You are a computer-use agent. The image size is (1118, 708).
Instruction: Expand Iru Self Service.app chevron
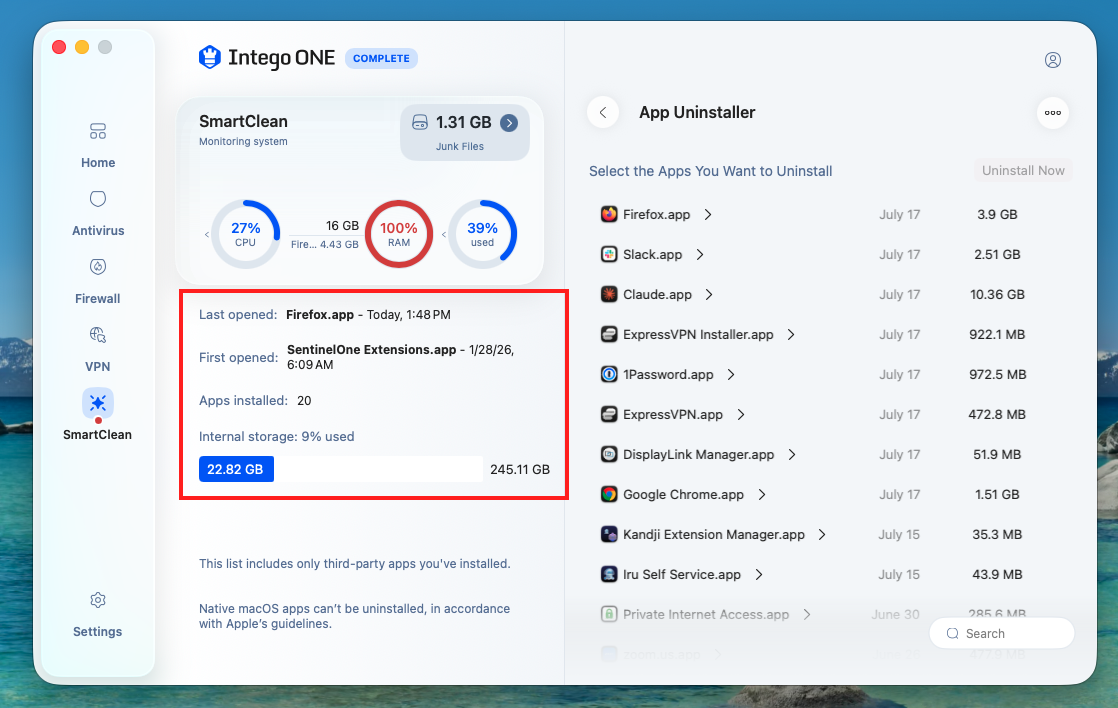[x=759, y=574]
